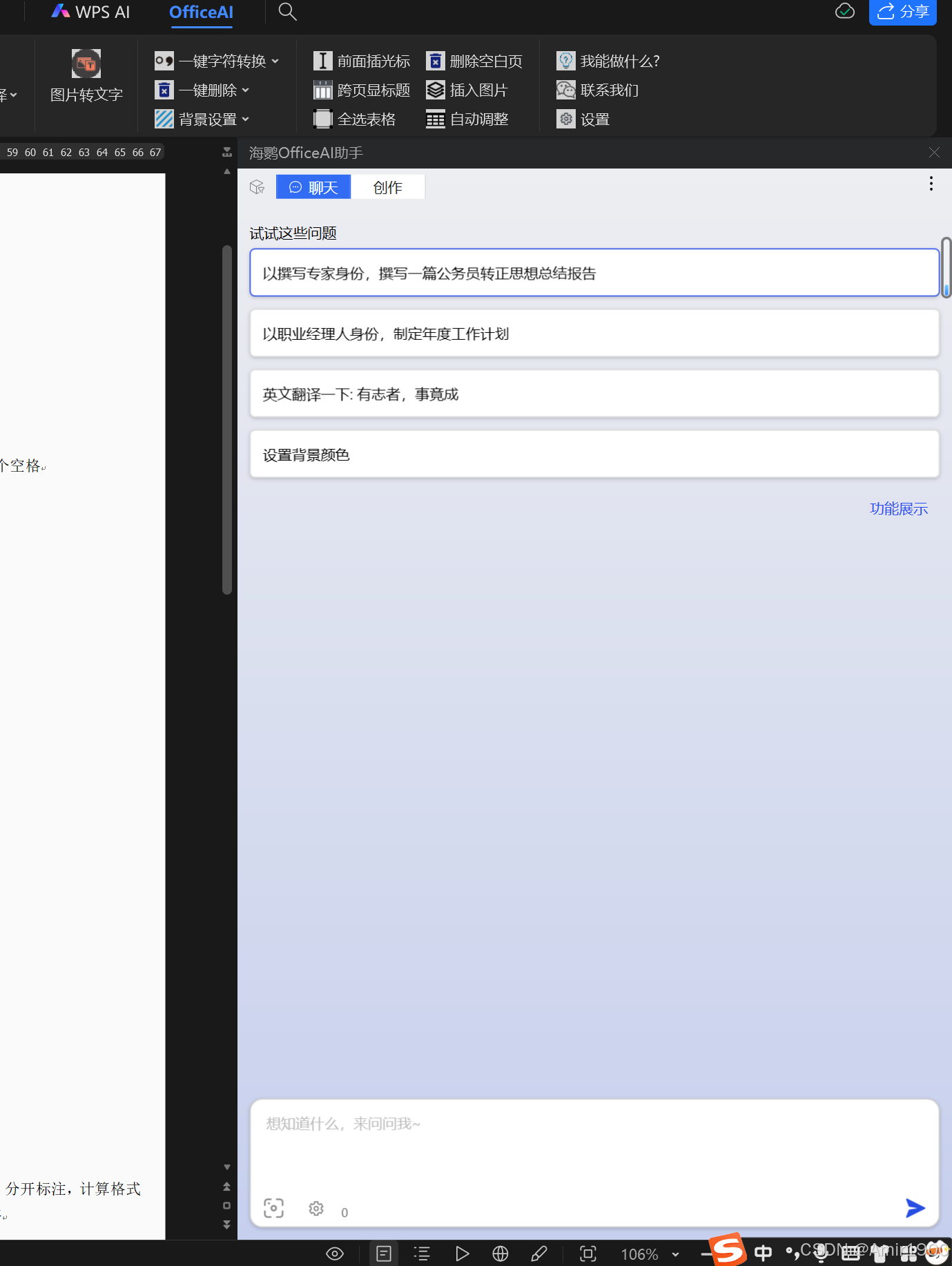Viewport: 952px width, 1266px height.
Task: Click 全选表格 tool
Action: point(355,119)
